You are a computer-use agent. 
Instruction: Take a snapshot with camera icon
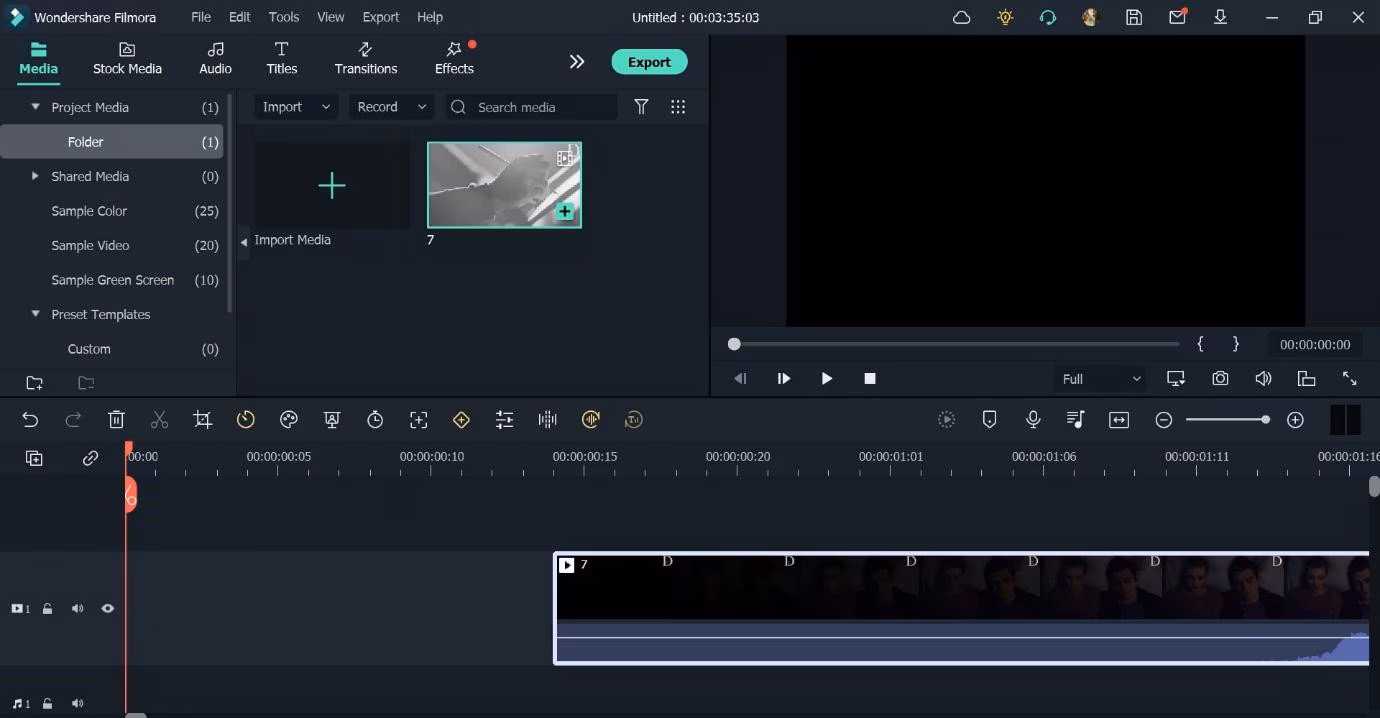click(x=1220, y=379)
